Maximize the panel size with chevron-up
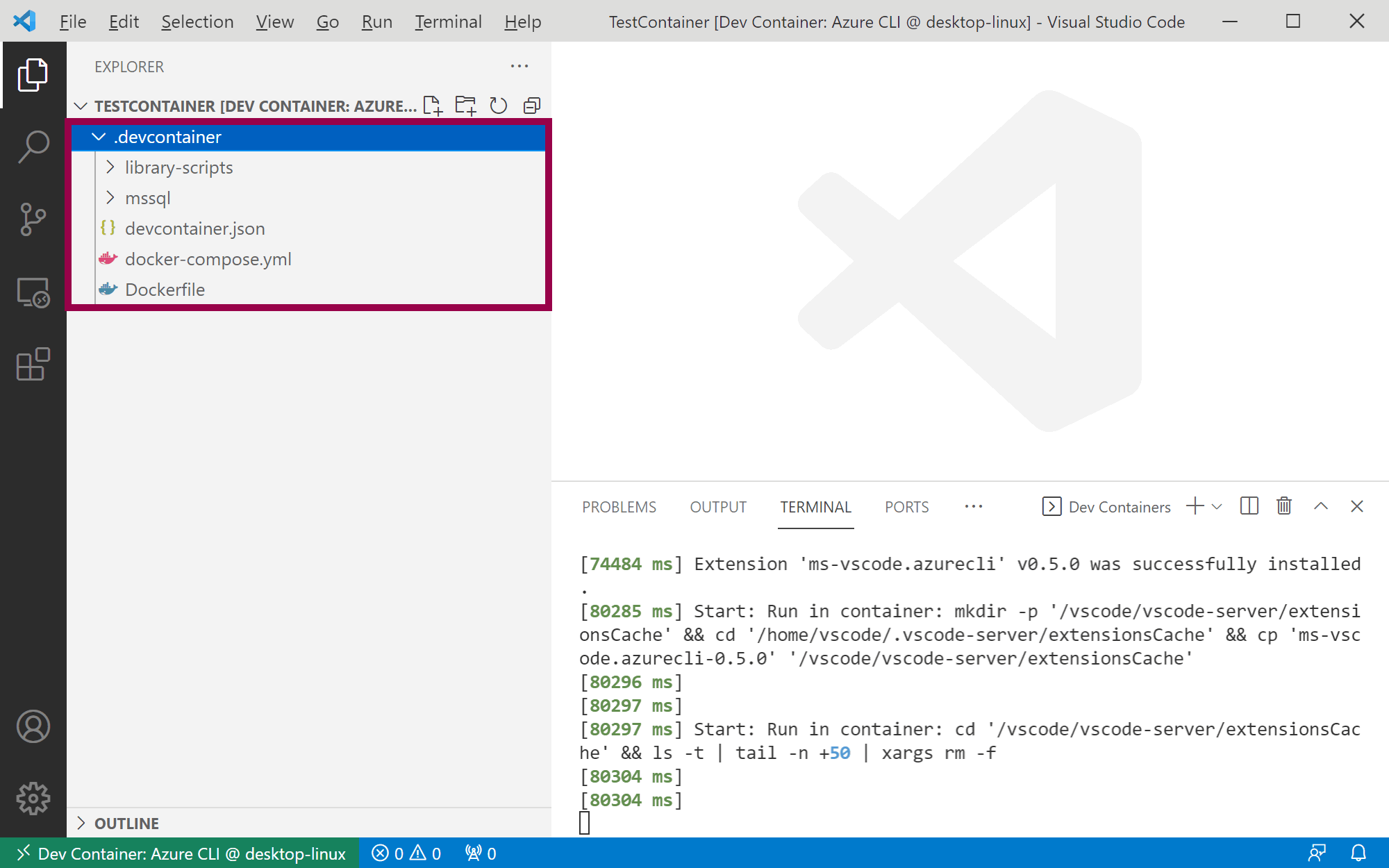This screenshot has height=868, width=1389. point(1321,506)
